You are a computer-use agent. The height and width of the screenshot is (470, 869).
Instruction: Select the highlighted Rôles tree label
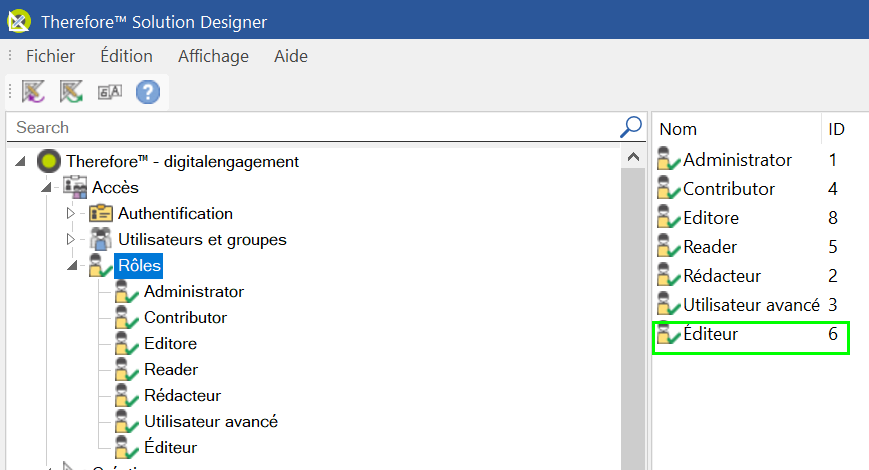point(139,265)
